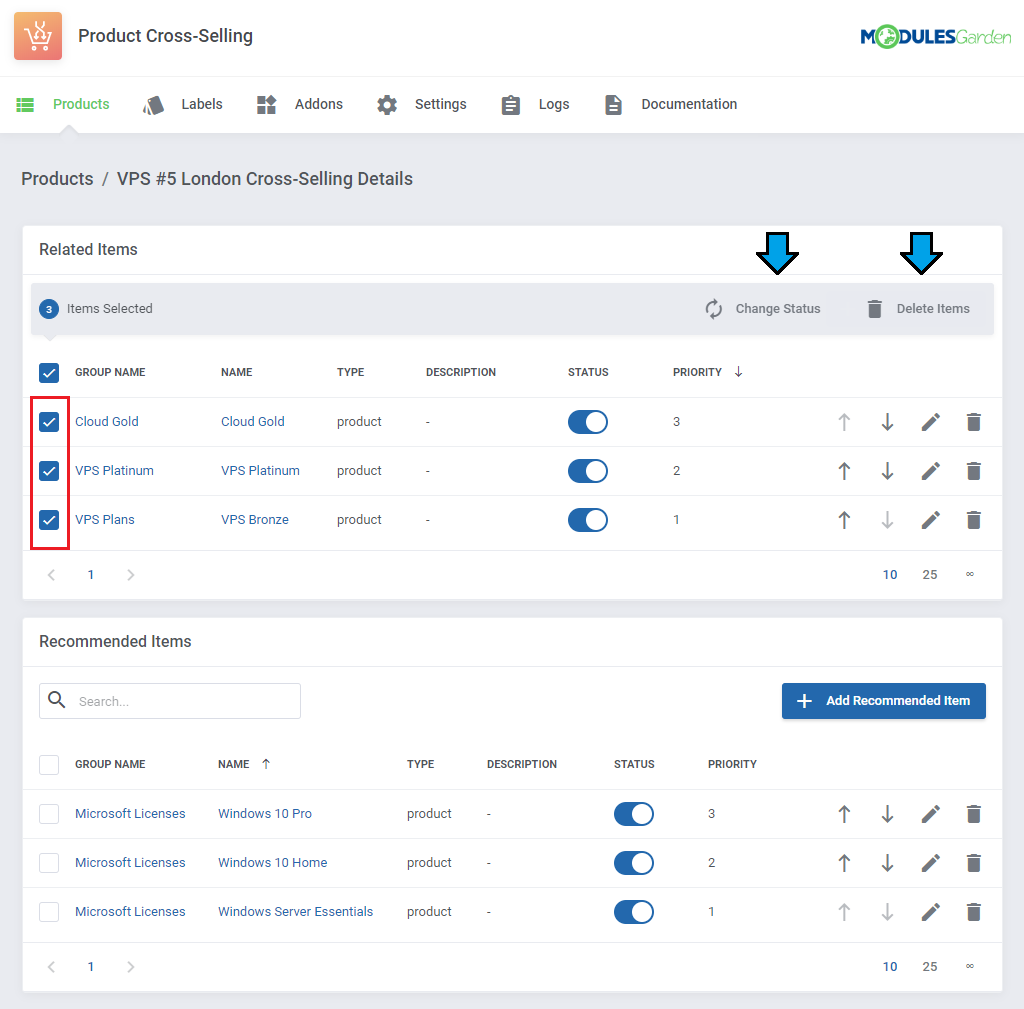Edit the VPS Platinum related item

pos(931,471)
